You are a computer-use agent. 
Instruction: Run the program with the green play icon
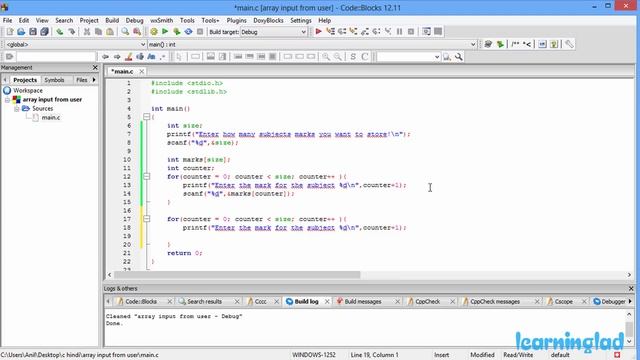[165, 32]
